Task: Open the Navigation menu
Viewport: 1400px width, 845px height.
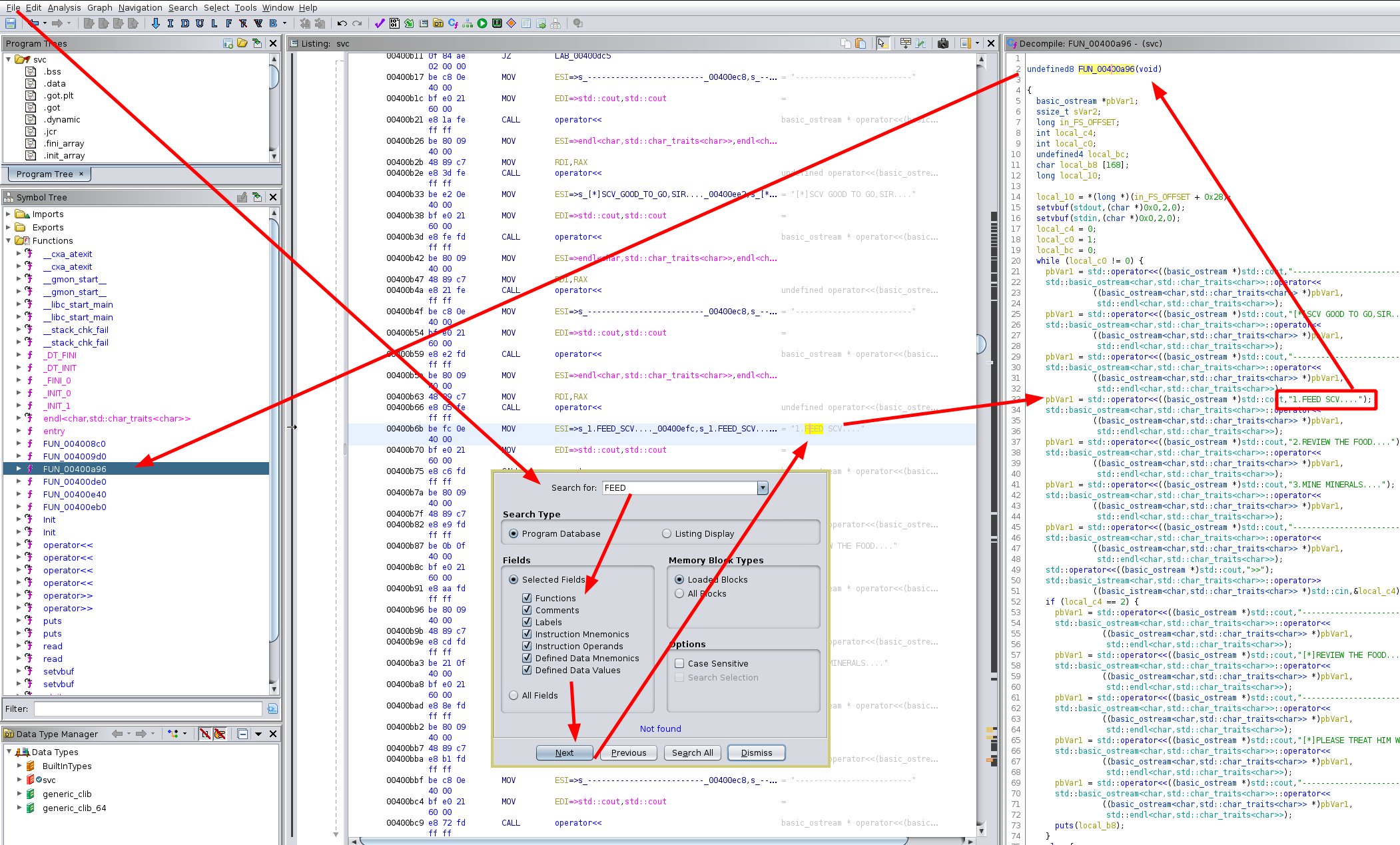Action: pyautogui.click(x=140, y=8)
